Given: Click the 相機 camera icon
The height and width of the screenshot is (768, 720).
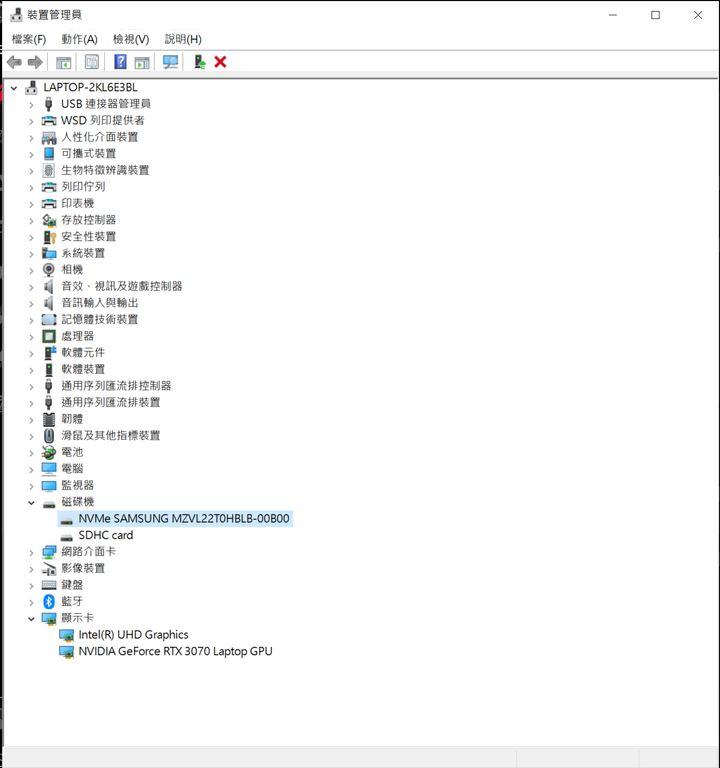Looking at the screenshot, I should (48, 270).
